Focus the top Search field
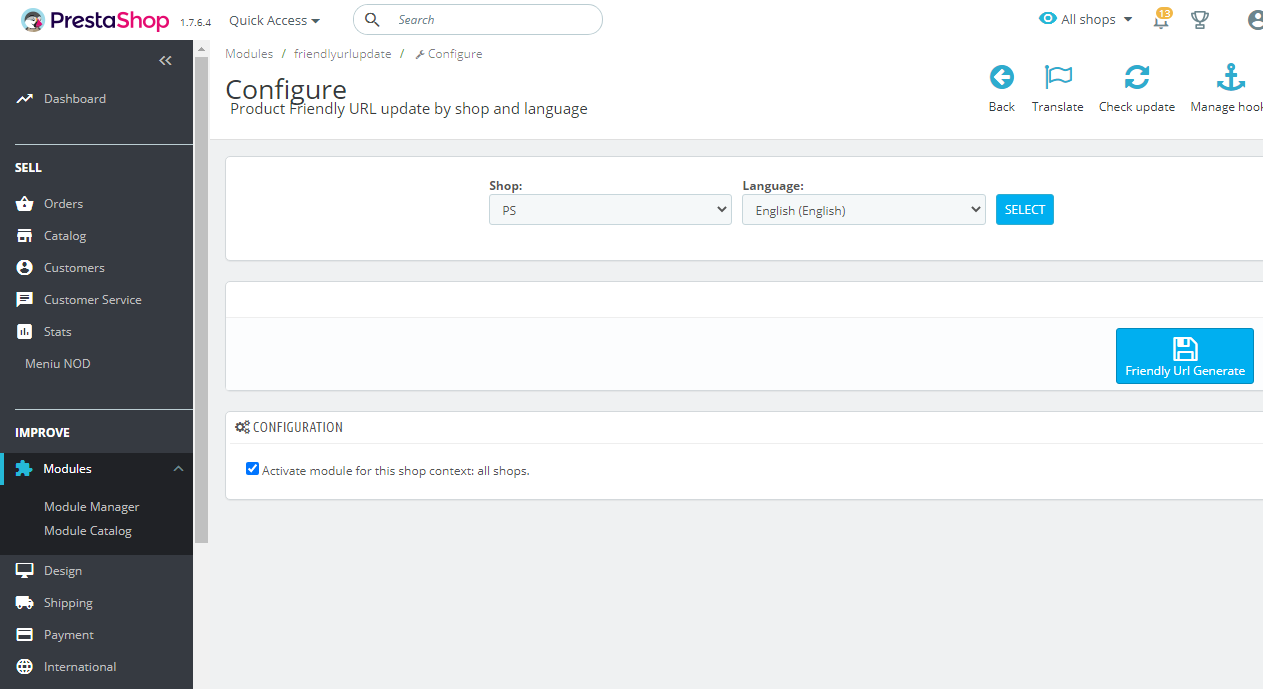The width and height of the screenshot is (1263, 689). point(478,20)
